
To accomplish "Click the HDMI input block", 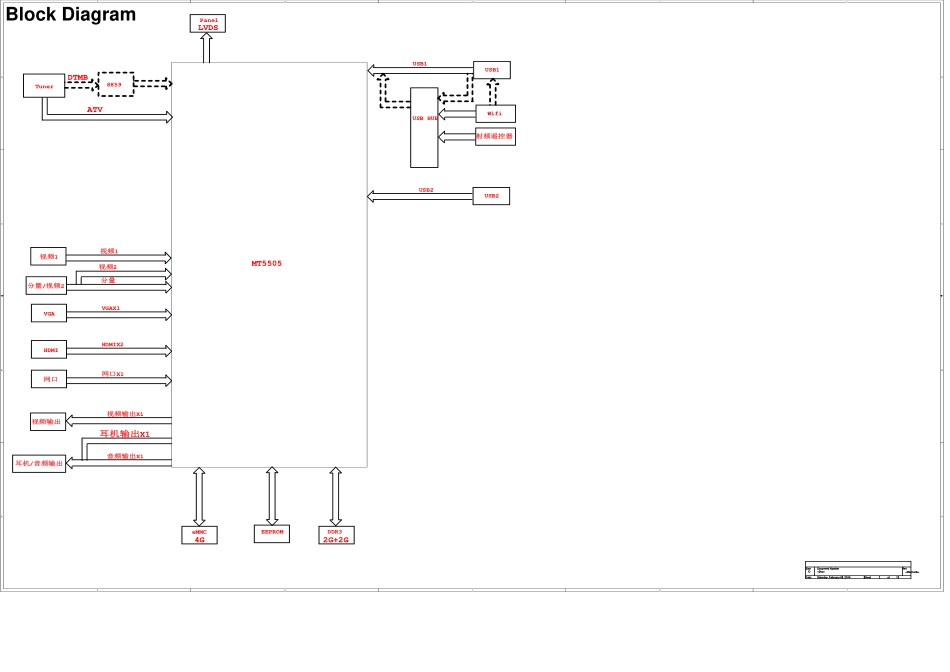I will coord(49,350).
